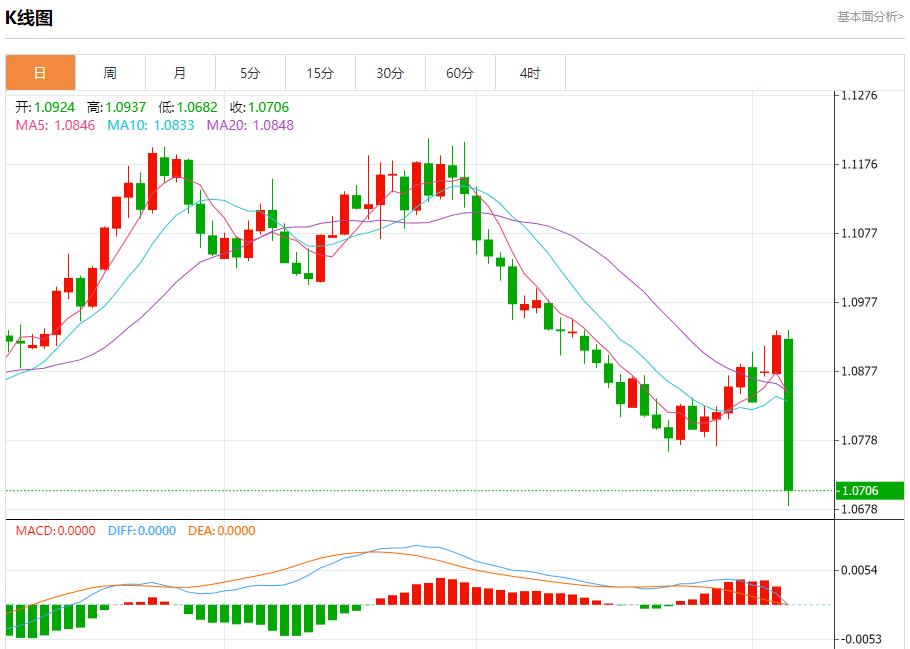The image size is (910, 649).
Task: Click the DEA indicator label
Action: coord(221,531)
